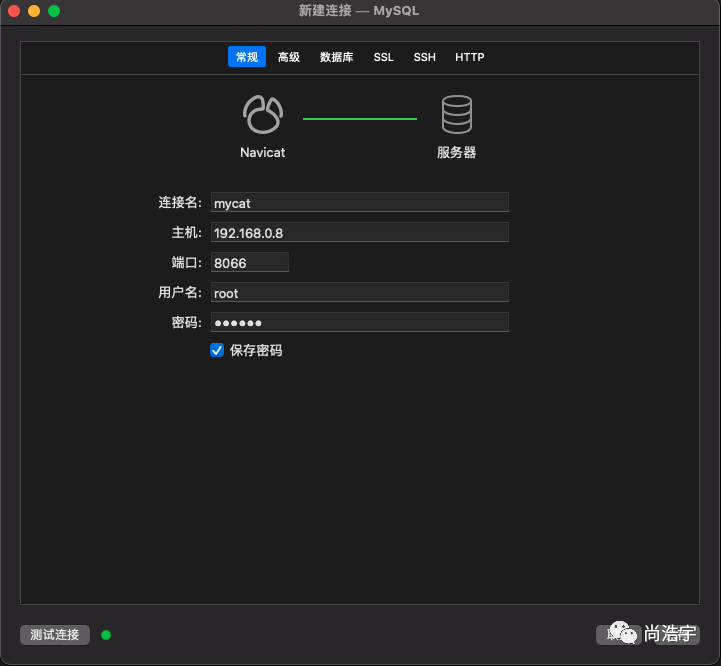The width and height of the screenshot is (721, 666).
Task: Minimize the window with the yellow button
Action: click(x=34, y=11)
